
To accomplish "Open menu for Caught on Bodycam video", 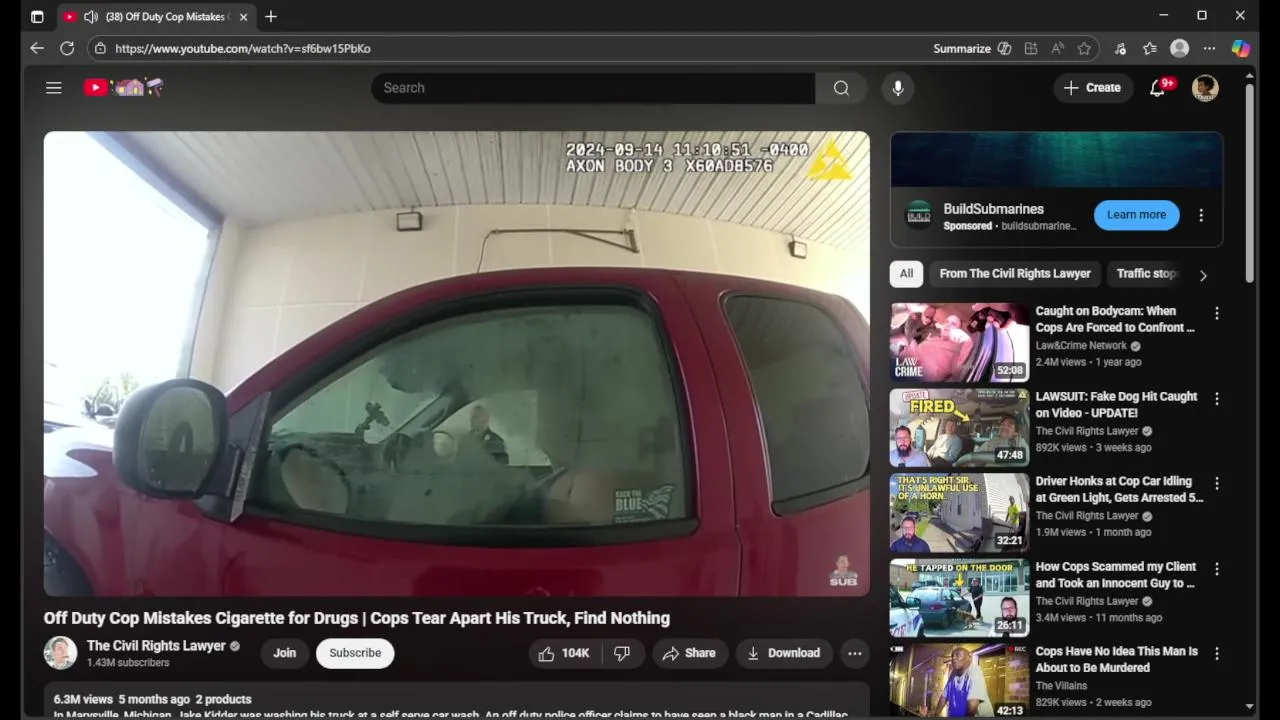I will tap(1217, 313).
